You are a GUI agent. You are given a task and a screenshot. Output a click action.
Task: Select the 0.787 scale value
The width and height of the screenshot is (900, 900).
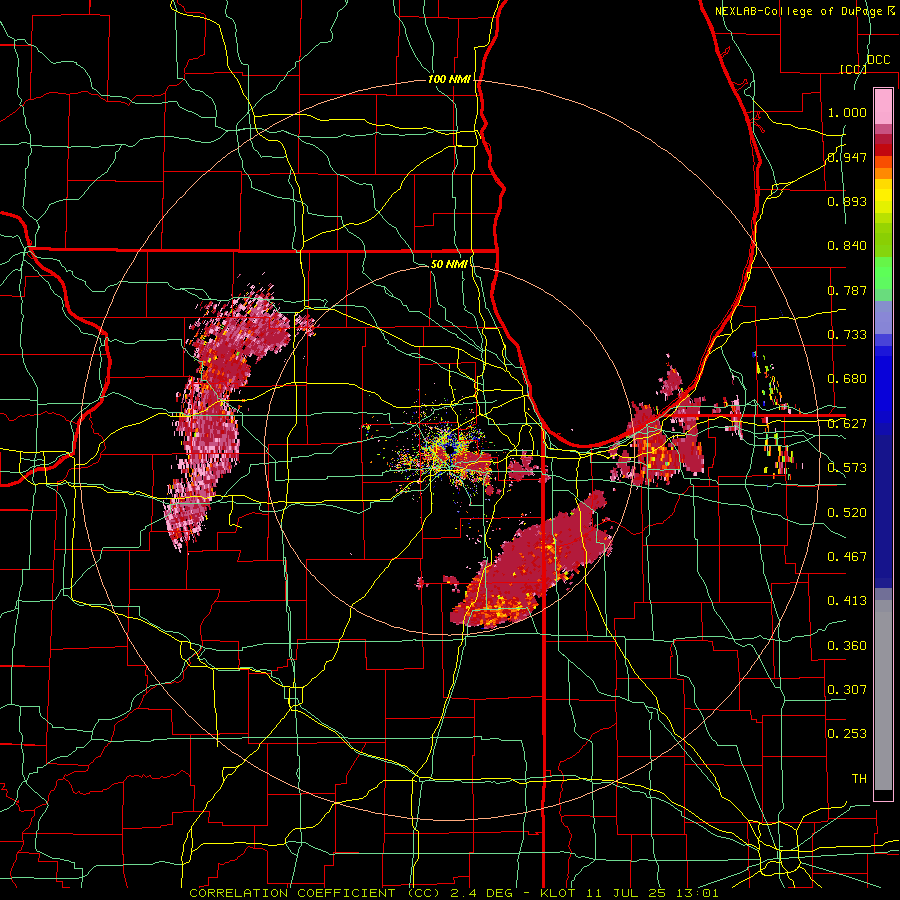point(847,290)
